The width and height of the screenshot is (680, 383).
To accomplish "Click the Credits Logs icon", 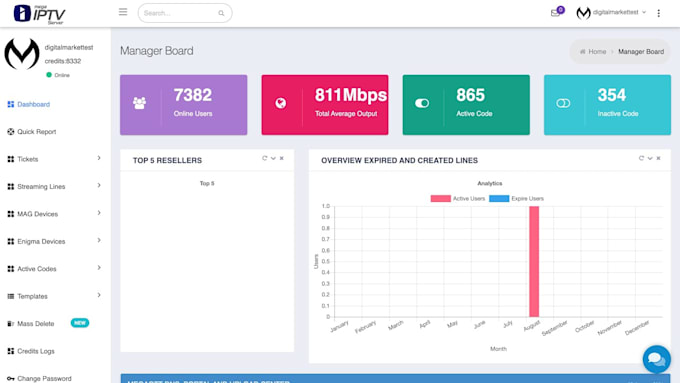I will [10, 351].
